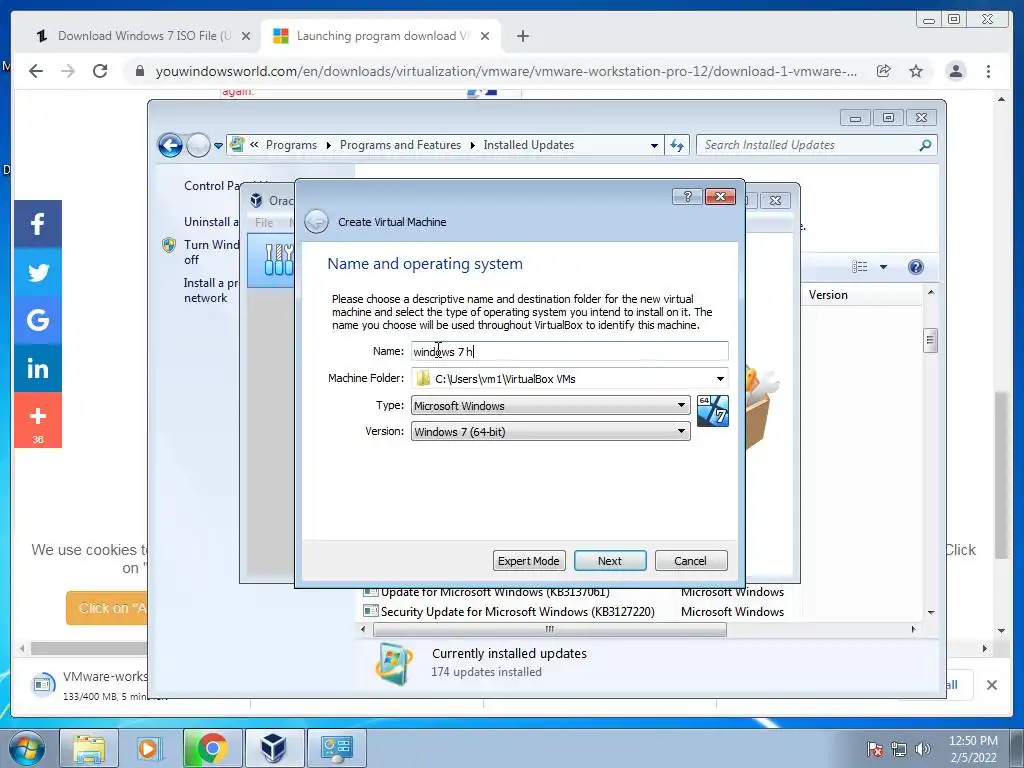Click the taskbar clock showing 12:50 PM
The image size is (1024, 768).
(973, 749)
